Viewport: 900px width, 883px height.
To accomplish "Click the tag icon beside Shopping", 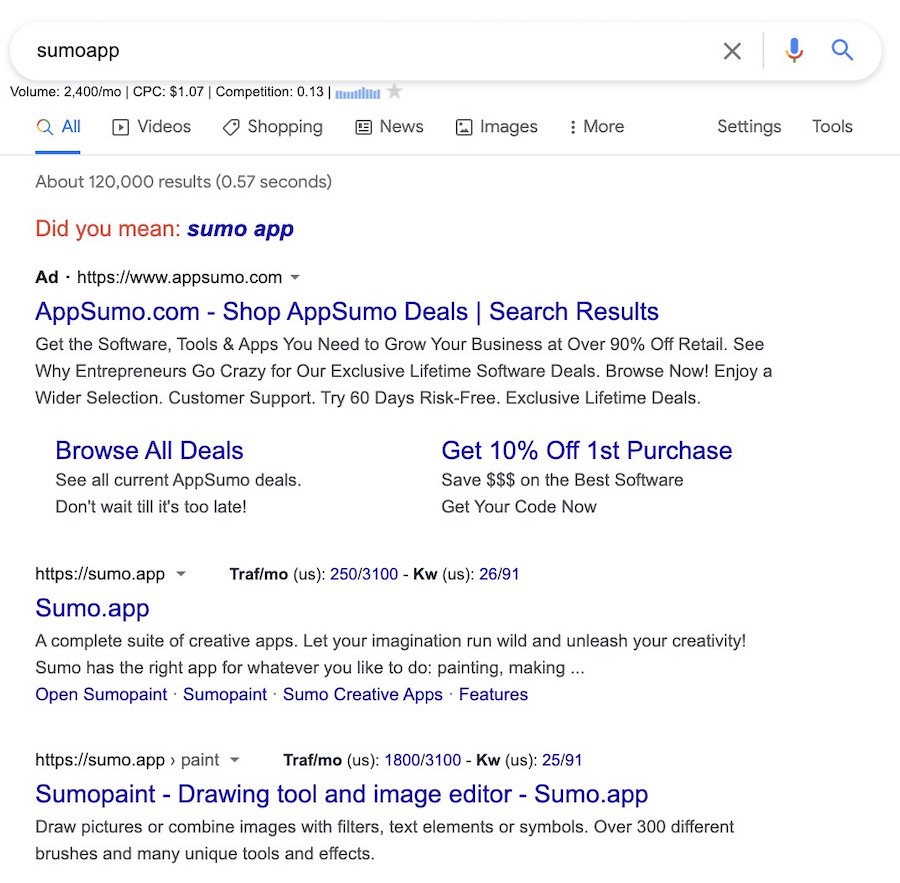I will [231, 127].
